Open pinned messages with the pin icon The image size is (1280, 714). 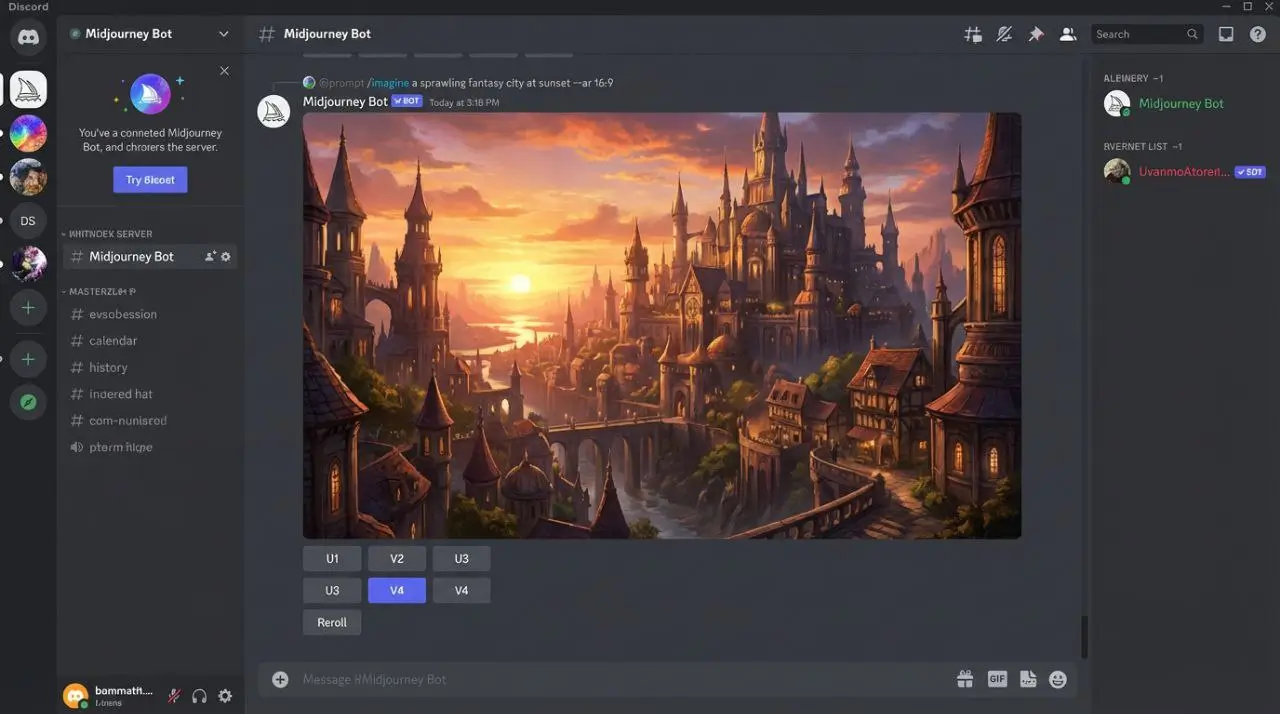(x=1036, y=34)
